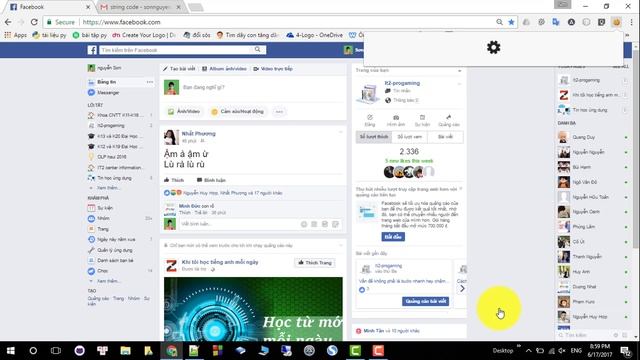640x360 pixels.
Task: Open the Chrome three-dot menu
Action: [631, 22]
